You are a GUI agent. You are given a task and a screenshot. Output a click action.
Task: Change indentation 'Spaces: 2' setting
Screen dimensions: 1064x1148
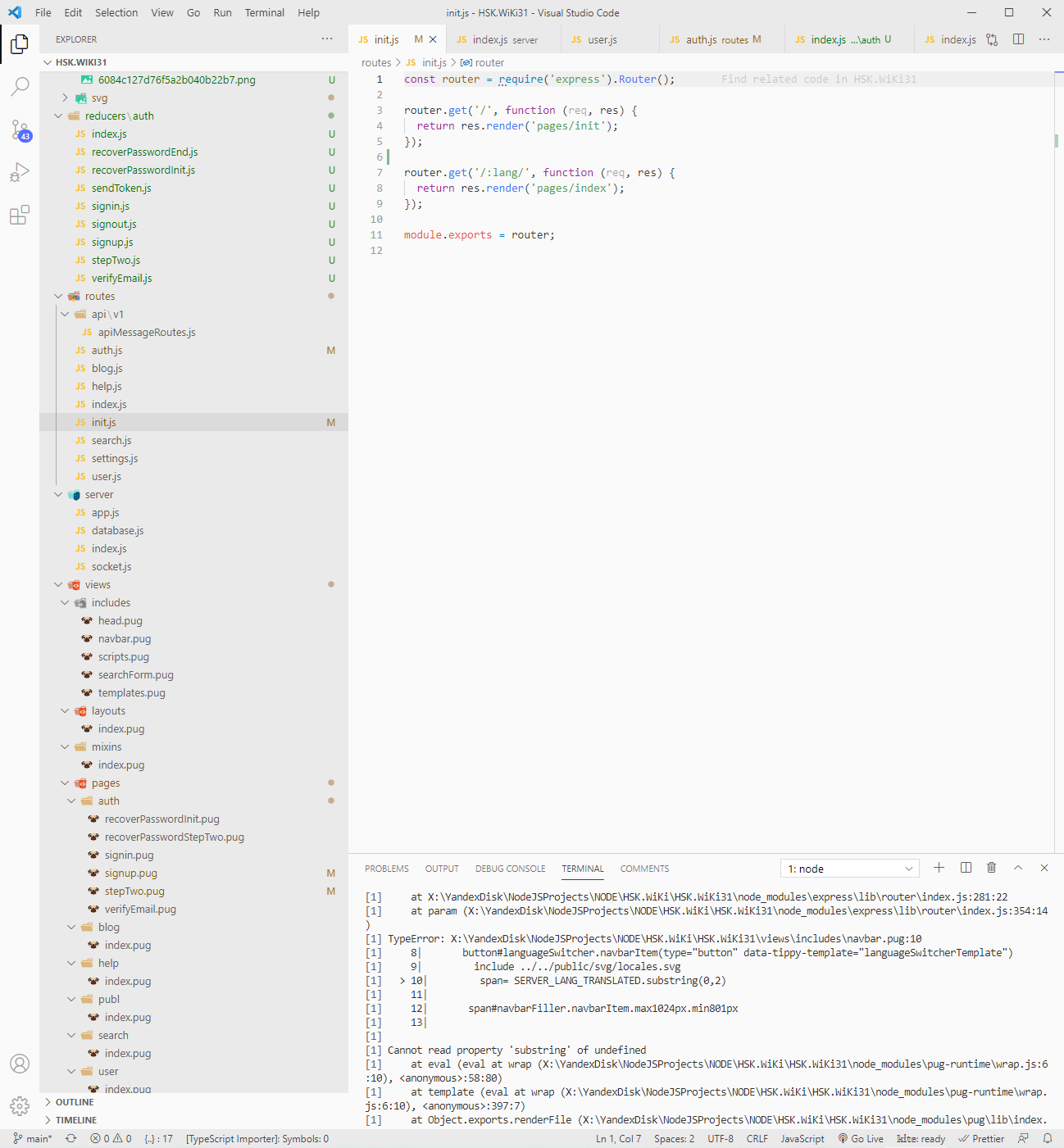point(675,1139)
